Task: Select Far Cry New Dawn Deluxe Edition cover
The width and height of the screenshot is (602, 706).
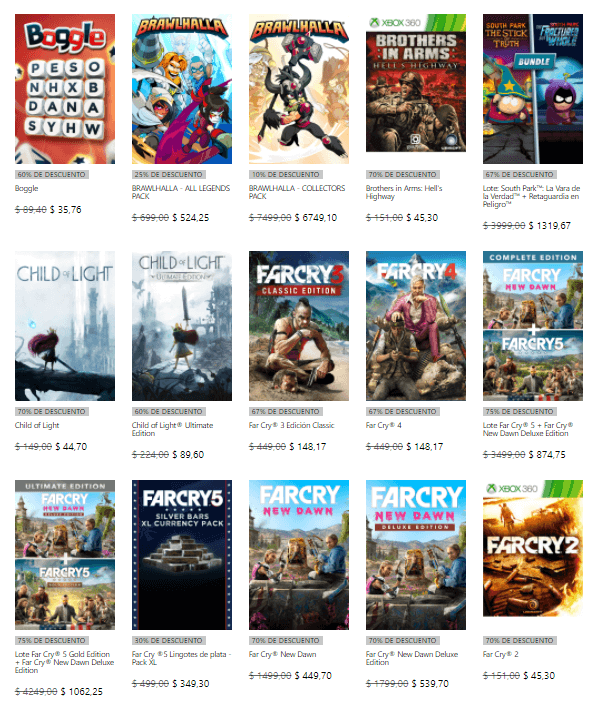Action: pyautogui.click(x=416, y=555)
